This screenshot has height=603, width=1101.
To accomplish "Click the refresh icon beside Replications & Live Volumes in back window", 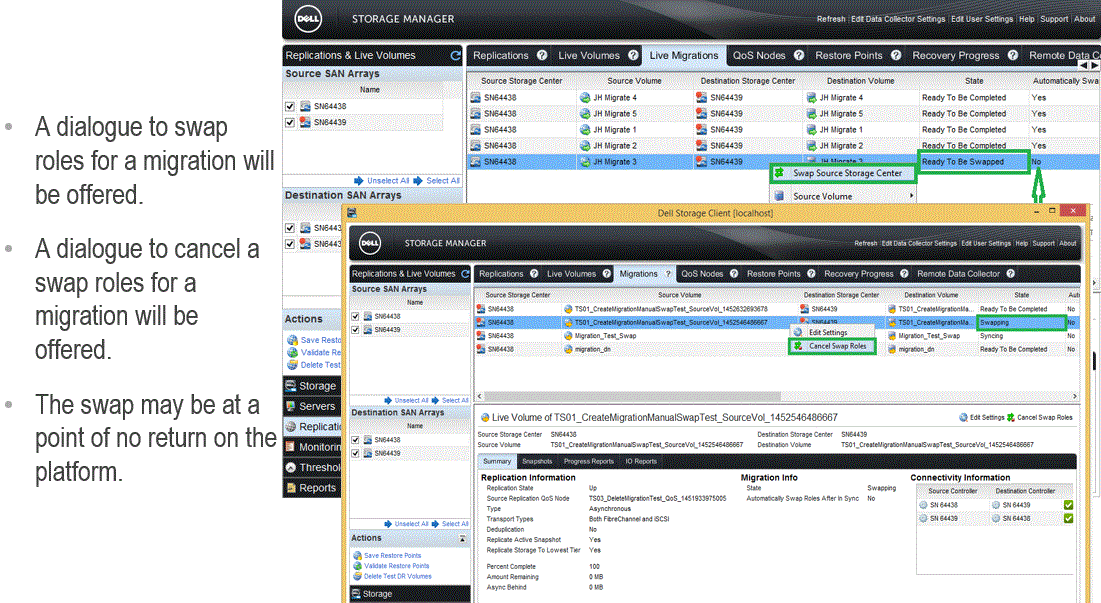I will point(456,55).
